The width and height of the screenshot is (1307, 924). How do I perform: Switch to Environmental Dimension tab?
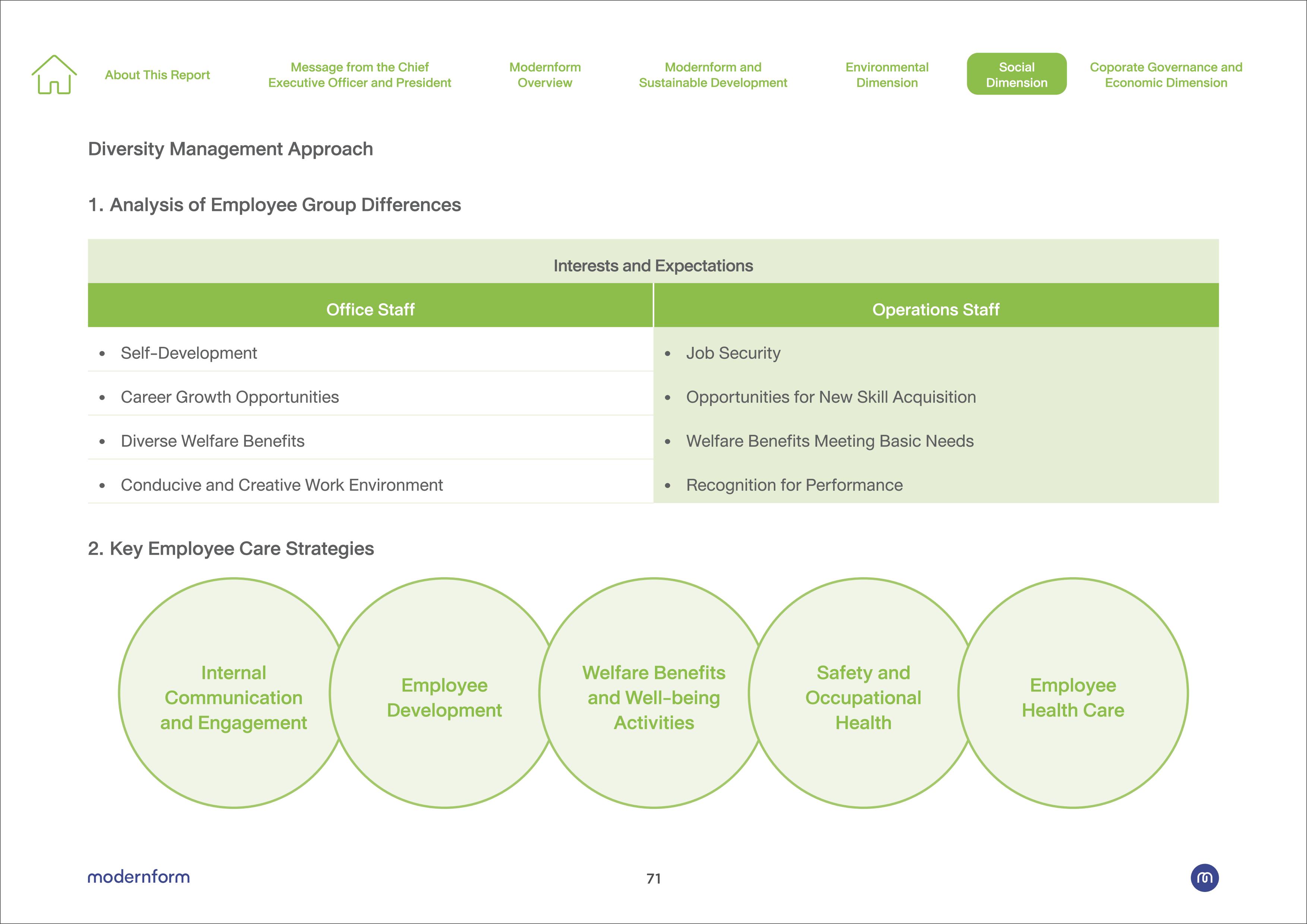[886, 75]
